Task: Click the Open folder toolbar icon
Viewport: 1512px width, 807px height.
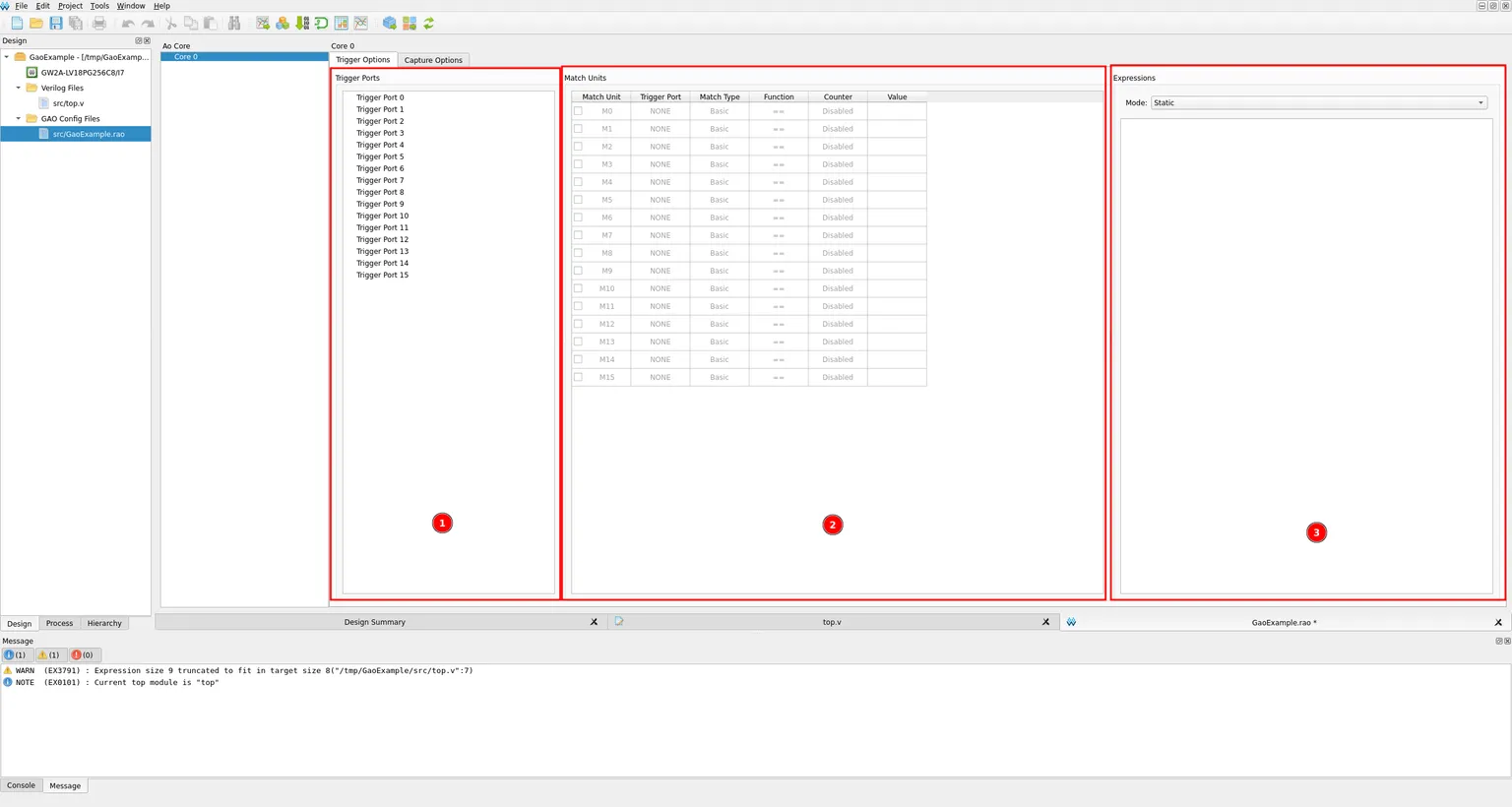Action: pyautogui.click(x=36, y=23)
